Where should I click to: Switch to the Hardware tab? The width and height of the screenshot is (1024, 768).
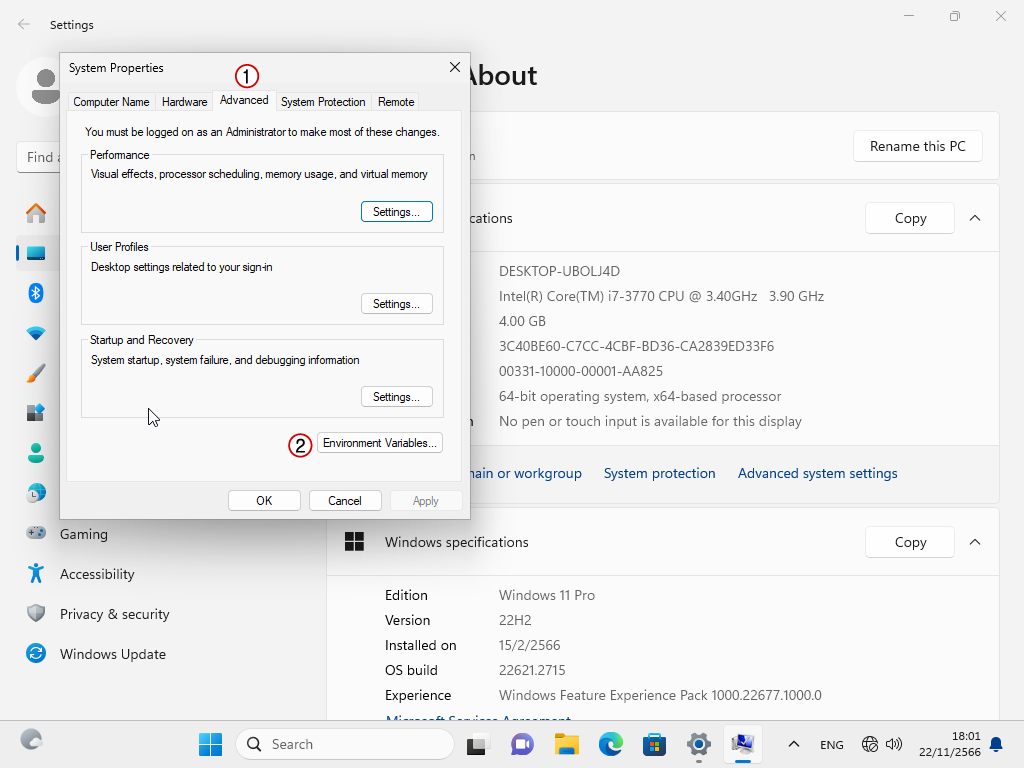click(185, 102)
